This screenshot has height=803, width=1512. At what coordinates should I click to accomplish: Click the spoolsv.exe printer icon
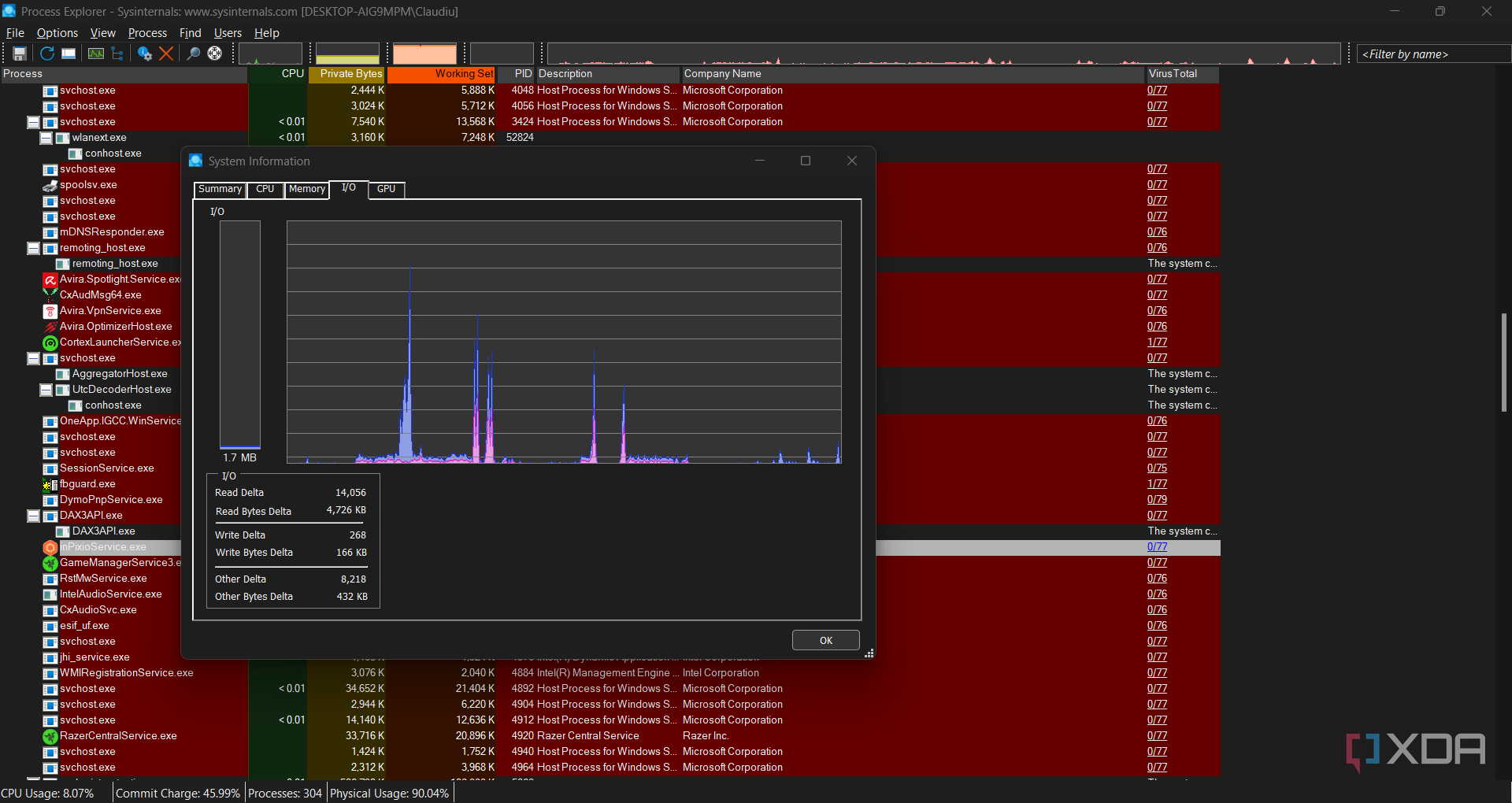[50, 185]
